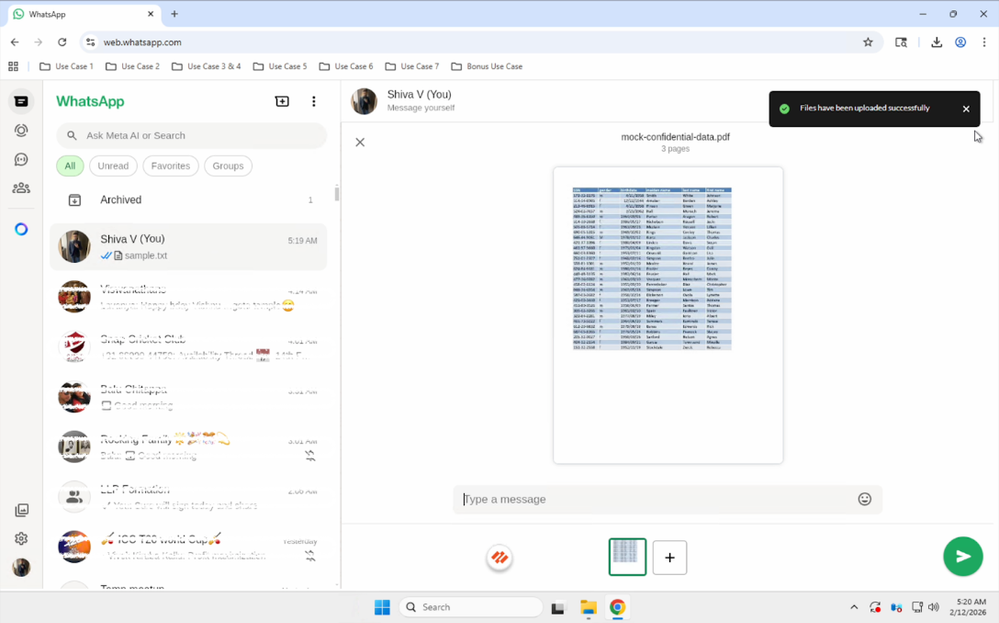The width and height of the screenshot is (999, 623).
Task: Open the Shiva V (You) chat
Action: tap(189, 247)
